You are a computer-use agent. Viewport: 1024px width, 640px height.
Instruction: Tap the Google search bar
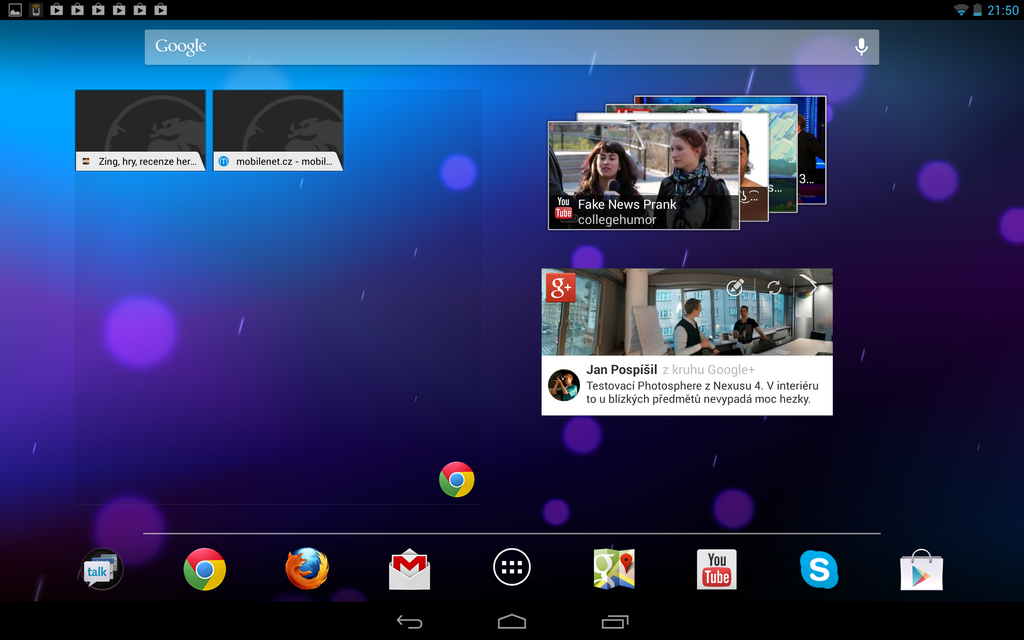[x=450, y=46]
